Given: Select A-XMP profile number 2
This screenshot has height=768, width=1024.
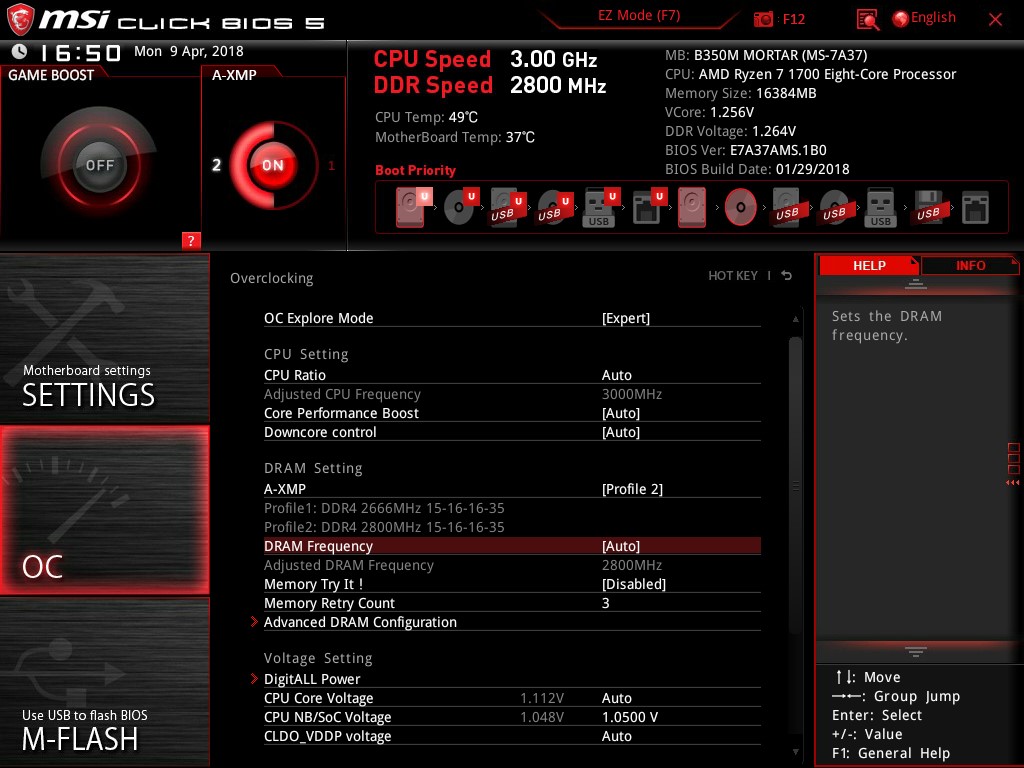Looking at the screenshot, I should coord(216,165).
